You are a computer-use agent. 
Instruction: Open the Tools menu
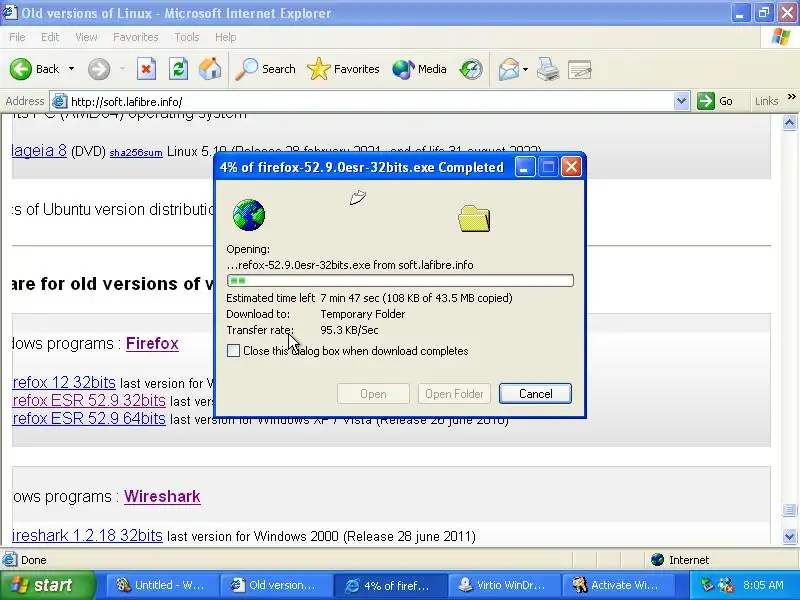186,37
